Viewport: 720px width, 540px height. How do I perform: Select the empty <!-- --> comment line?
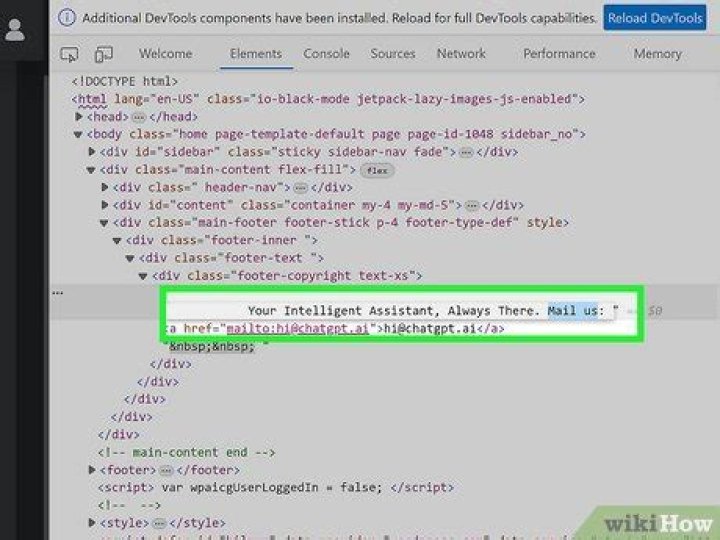129,505
